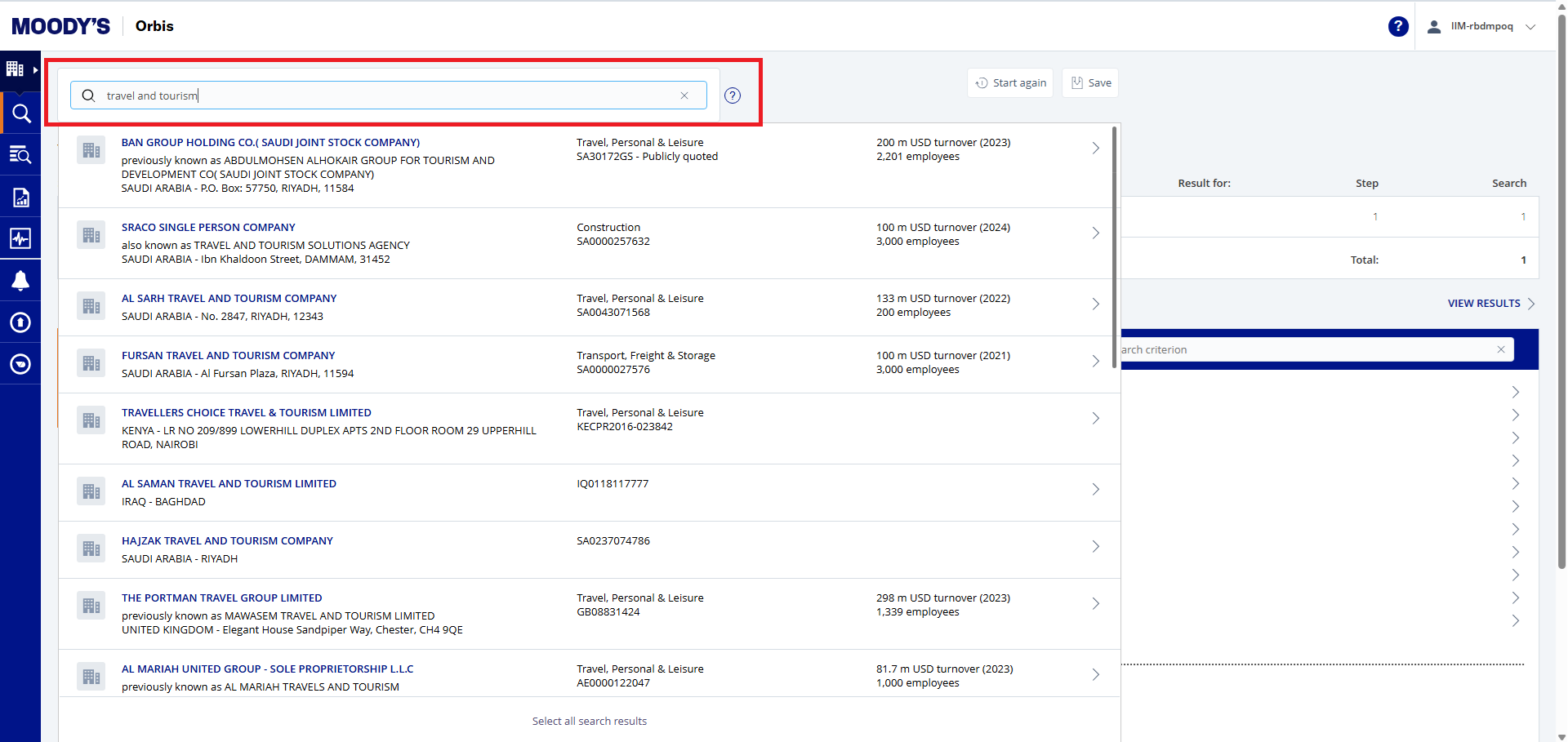
Task: Click the results list vertical scrollbar
Action: [1114, 245]
